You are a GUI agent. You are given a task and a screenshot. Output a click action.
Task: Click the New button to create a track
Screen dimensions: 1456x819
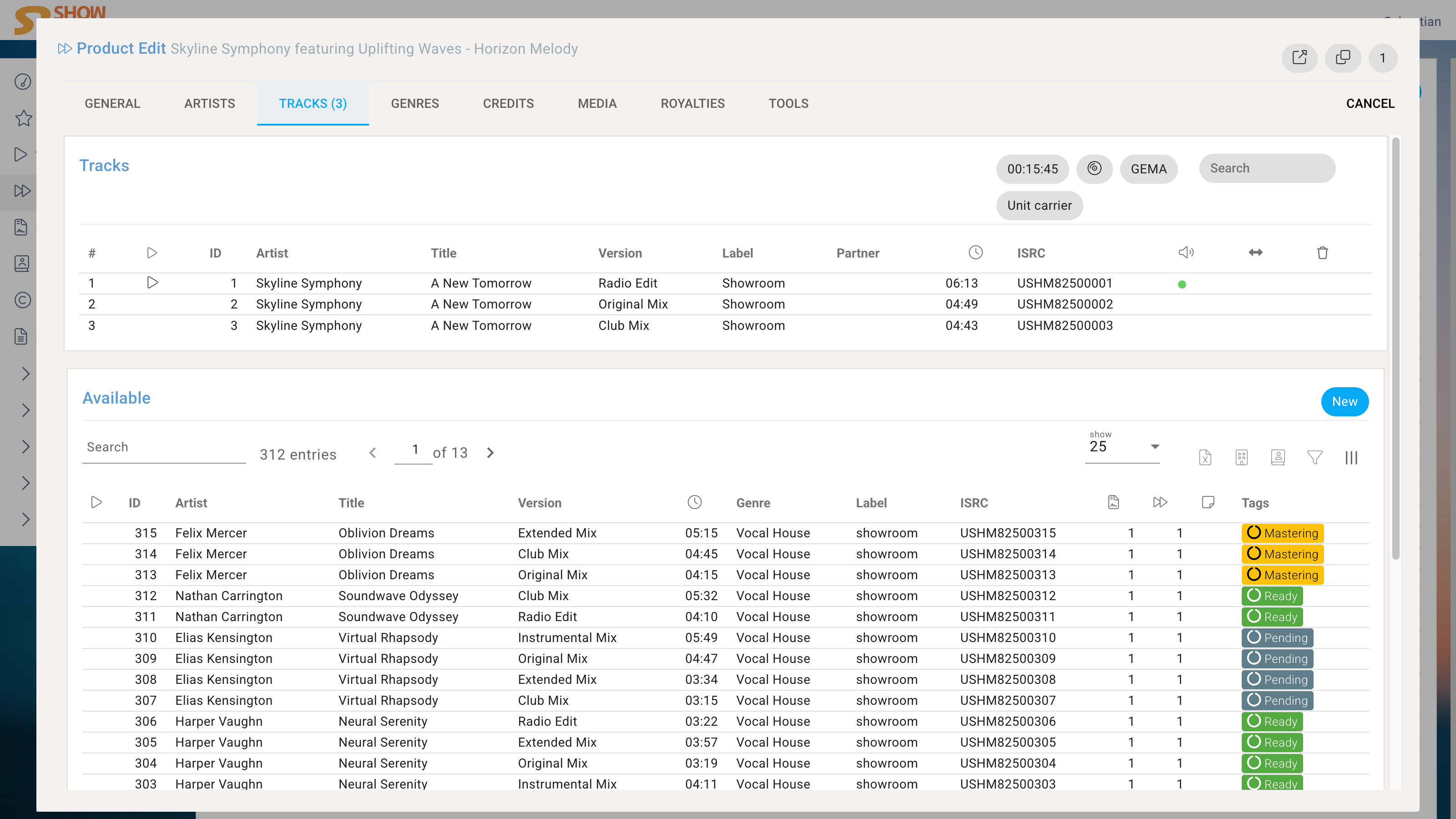1345,401
